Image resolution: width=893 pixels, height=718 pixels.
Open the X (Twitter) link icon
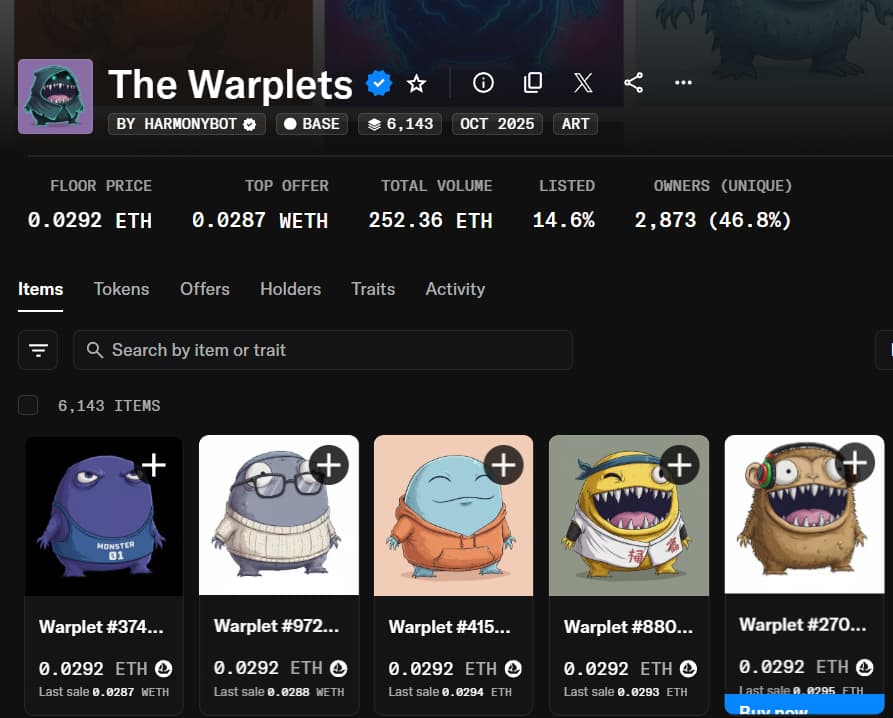[583, 83]
